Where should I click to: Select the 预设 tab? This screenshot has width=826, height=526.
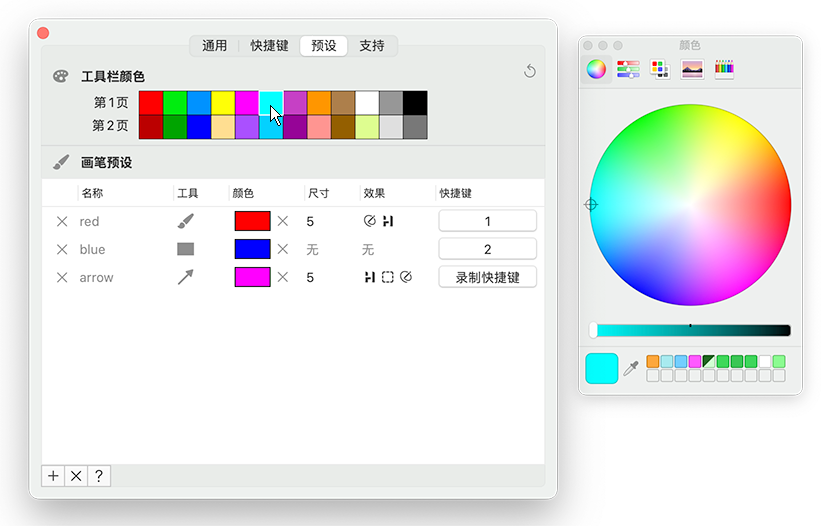[323, 46]
